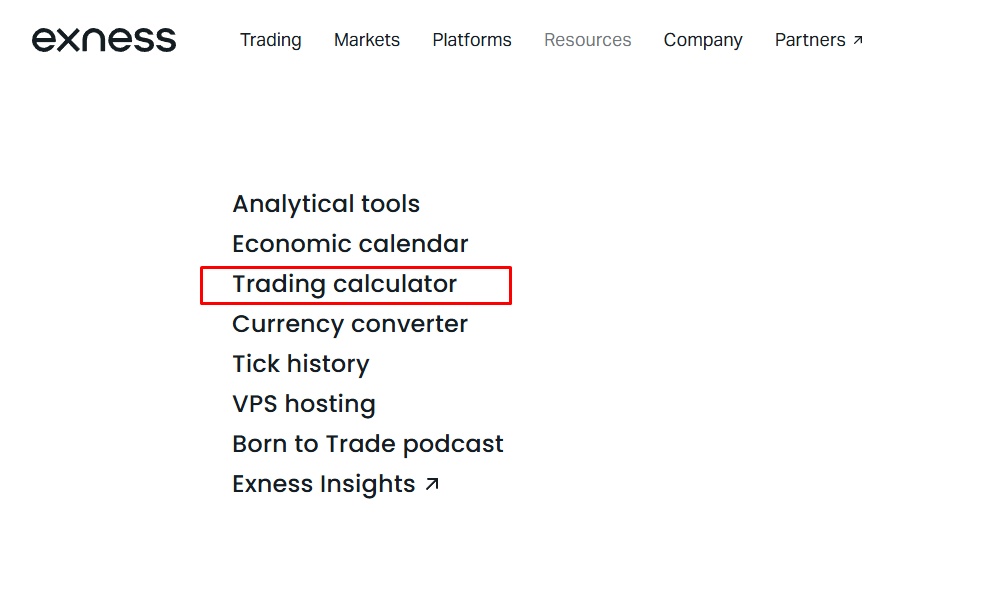
Task: Select Economic calendar from Resources
Action: pyautogui.click(x=350, y=244)
